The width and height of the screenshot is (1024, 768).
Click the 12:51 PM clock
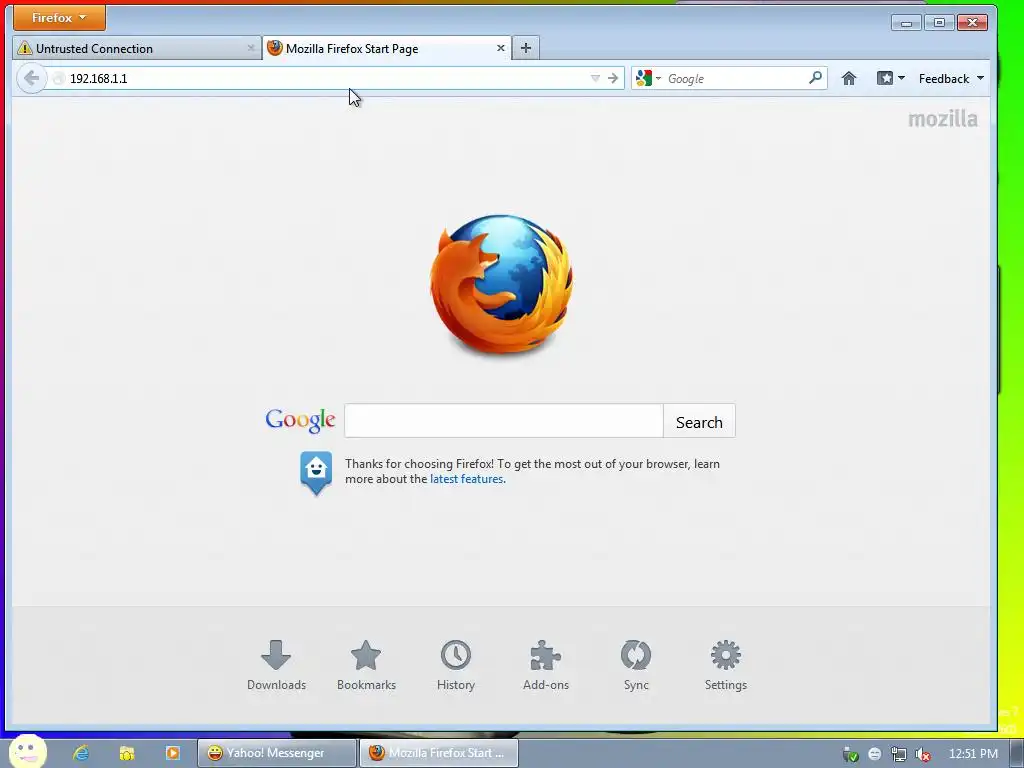coord(973,754)
